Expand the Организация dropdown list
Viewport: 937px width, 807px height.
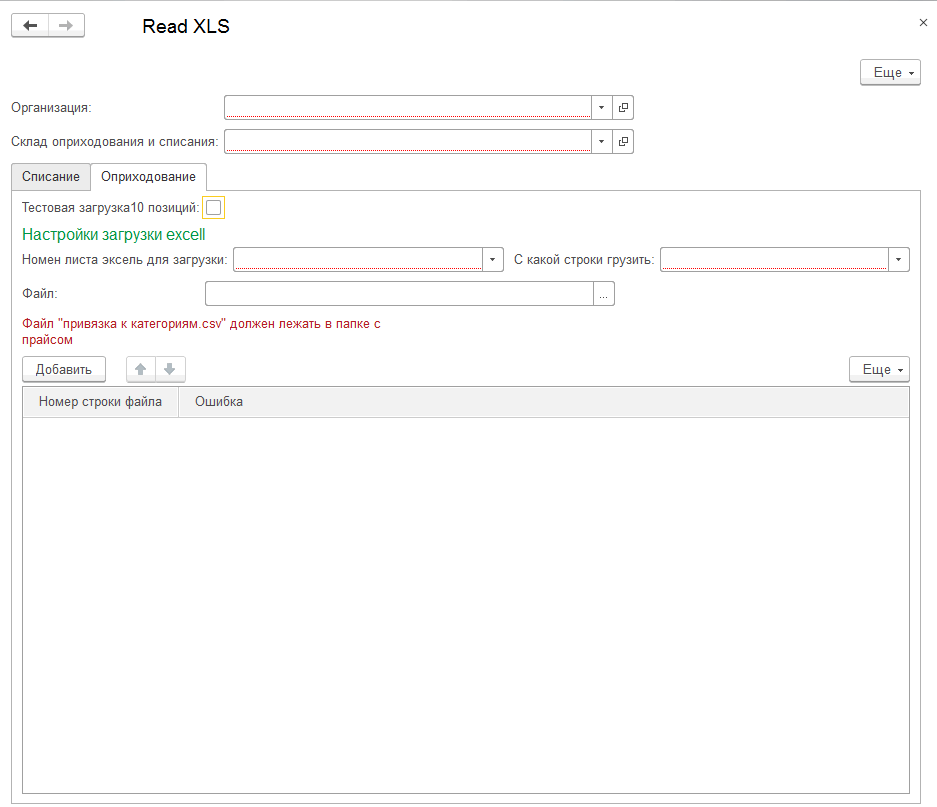[x=601, y=108]
